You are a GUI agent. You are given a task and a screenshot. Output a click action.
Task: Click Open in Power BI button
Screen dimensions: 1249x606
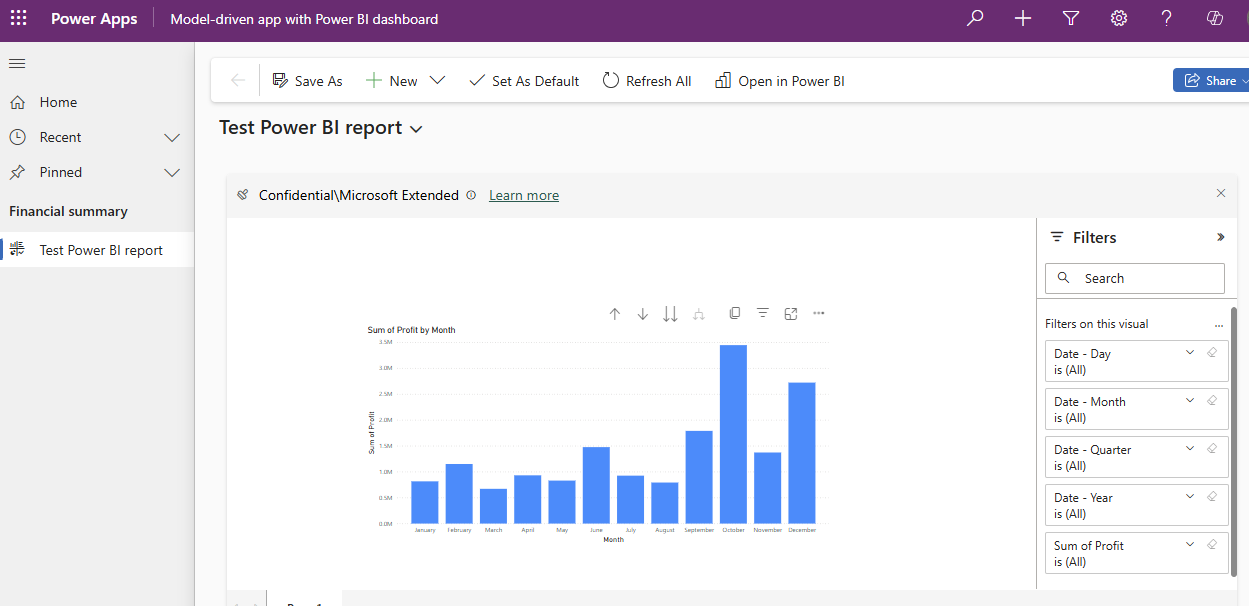tap(780, 81)
